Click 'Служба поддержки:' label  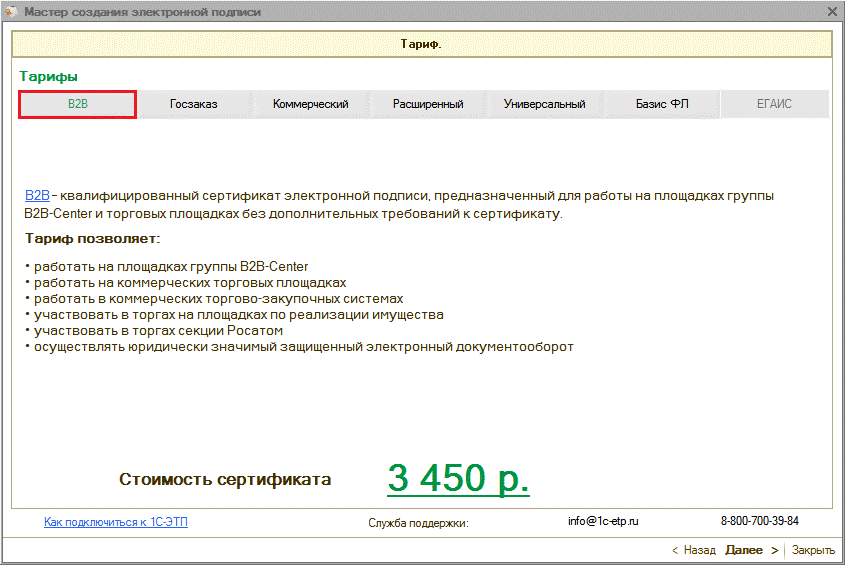tap(419, 523)
